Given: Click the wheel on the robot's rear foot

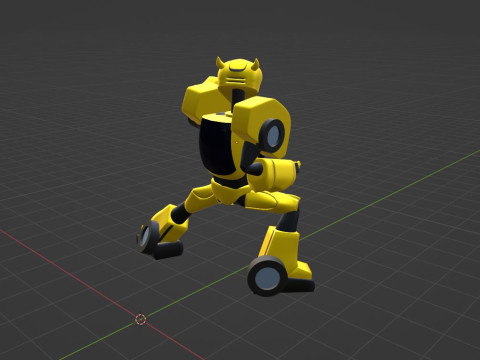Looking at the screenshot, I should point(147,237).
